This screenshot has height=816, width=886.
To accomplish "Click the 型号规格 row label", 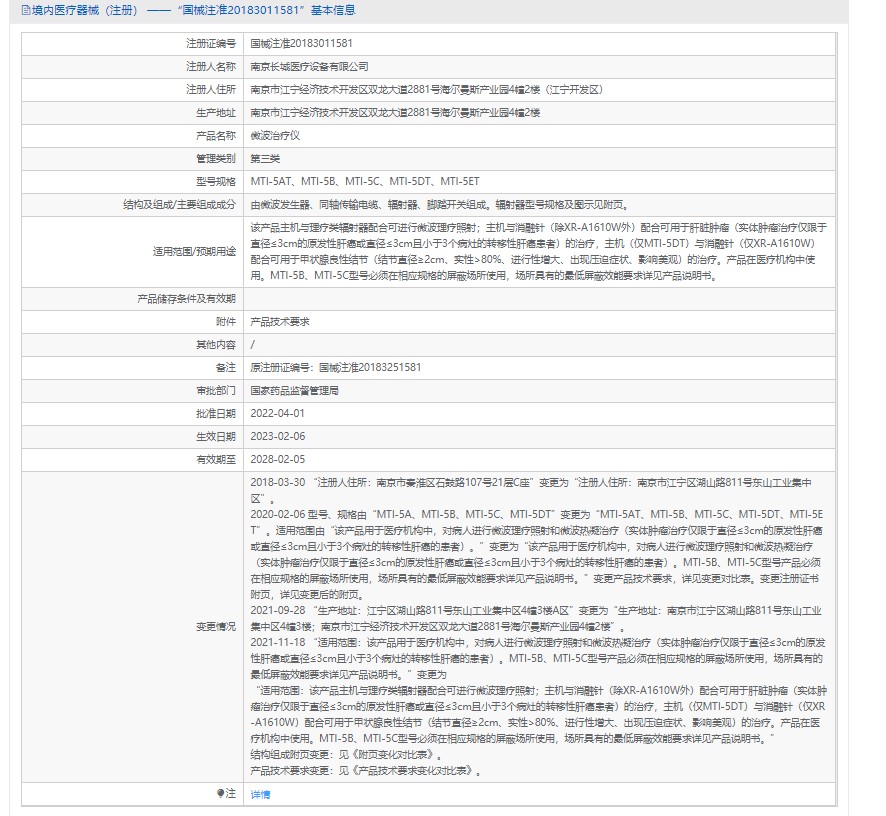I will pos(216,181).
